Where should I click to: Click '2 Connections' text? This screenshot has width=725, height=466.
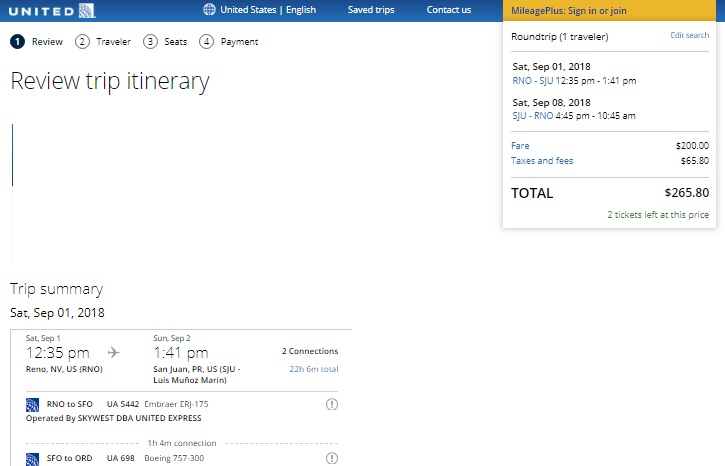tap(310, 351)
